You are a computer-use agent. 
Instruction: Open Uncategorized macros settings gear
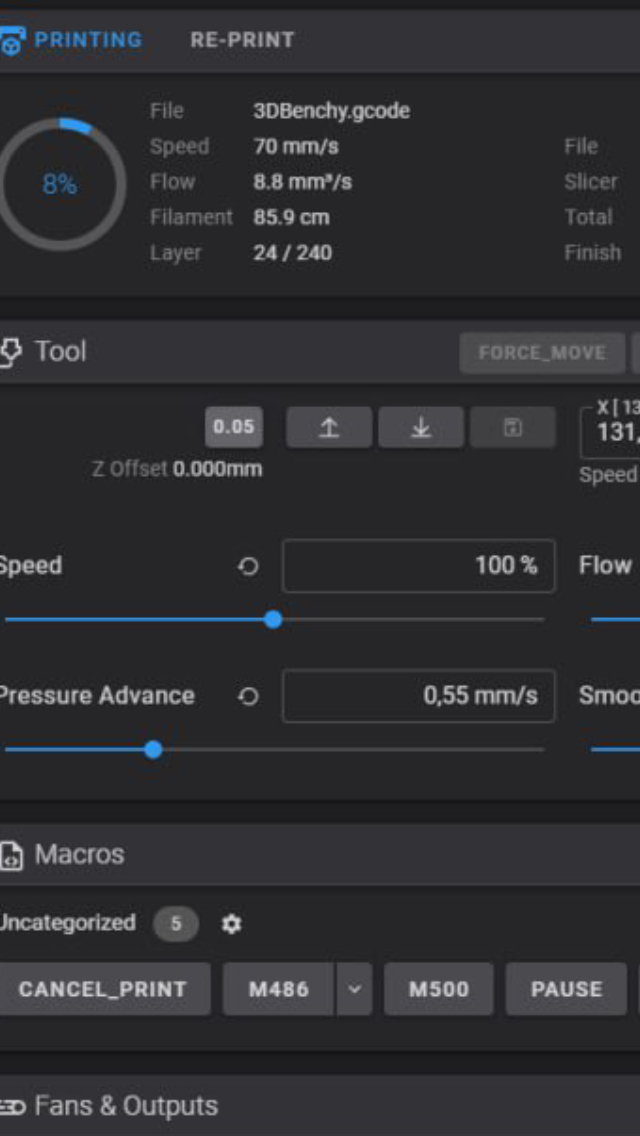pyautogui.click(x=231, y=924)
